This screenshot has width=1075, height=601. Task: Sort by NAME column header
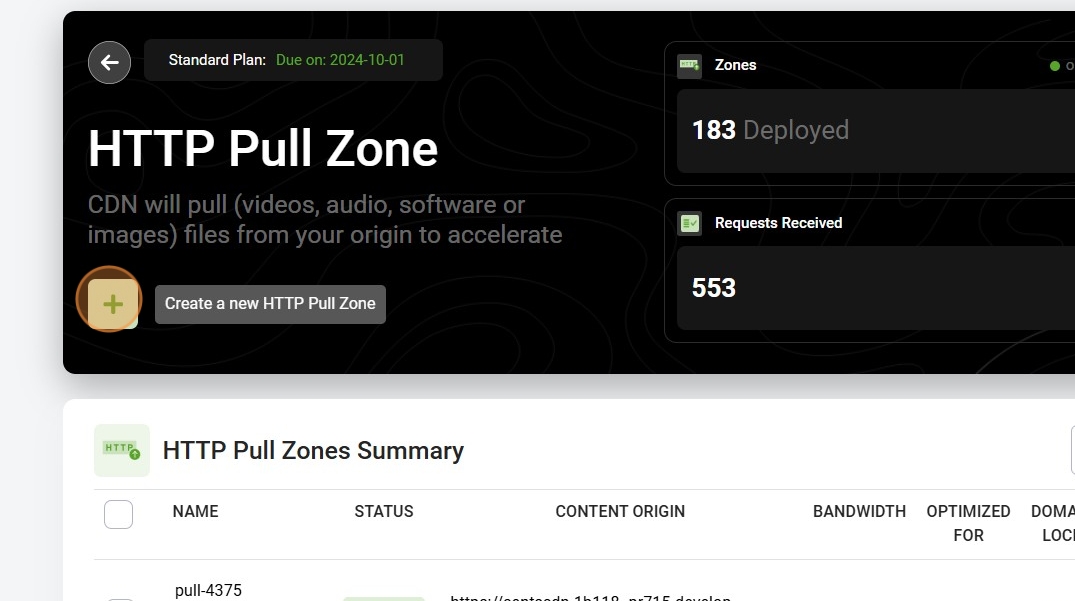(195, 511)
